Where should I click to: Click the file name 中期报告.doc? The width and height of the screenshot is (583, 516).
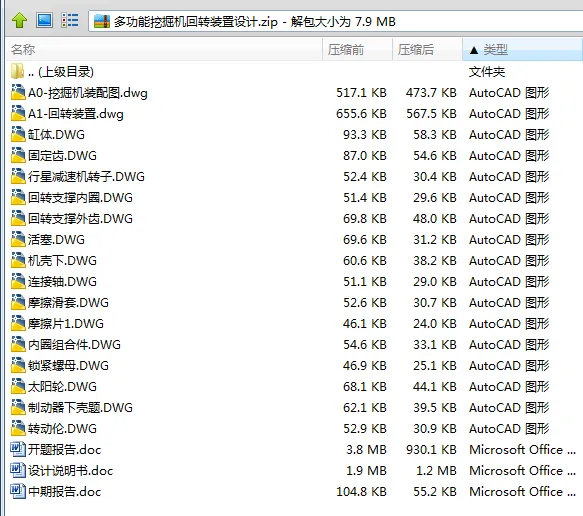pyautogui.click(x=65, y=492)
